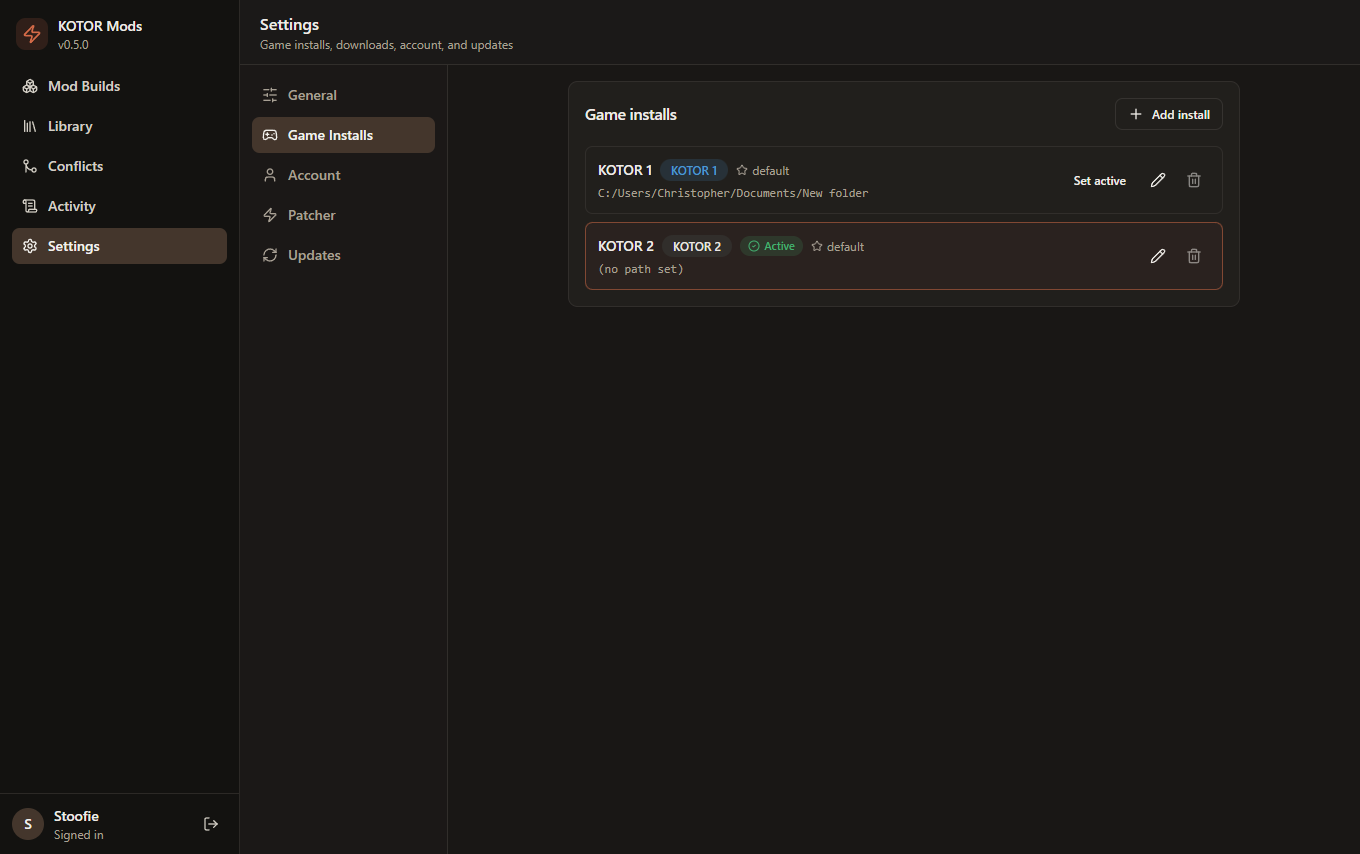The height and width of the screenshot is (854, 1360).
Task: Delete the KOTOR 2 install with trash icon
Action: [1194, 256]
